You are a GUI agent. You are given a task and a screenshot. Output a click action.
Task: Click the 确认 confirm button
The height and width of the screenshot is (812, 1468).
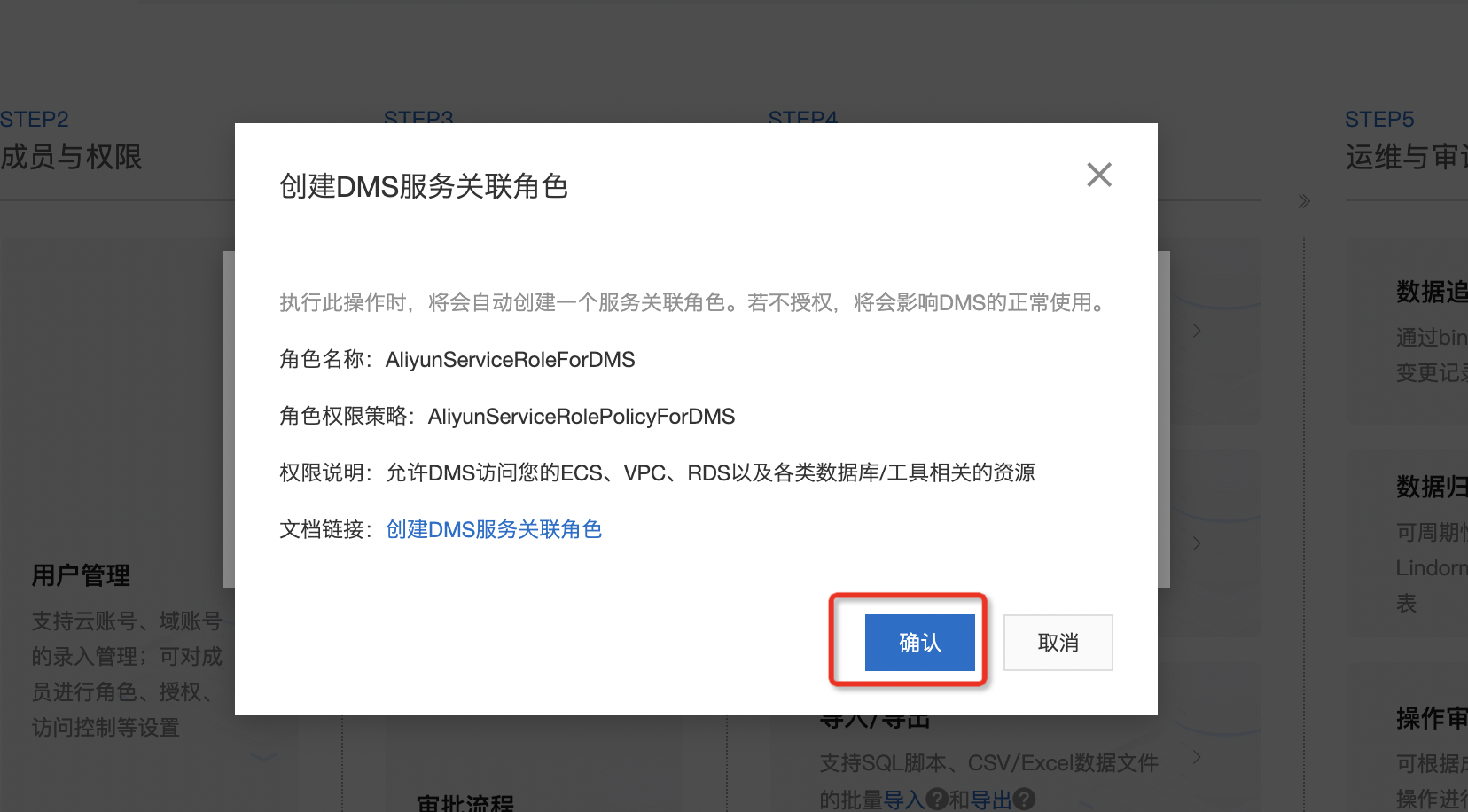(x=919, y=643)
